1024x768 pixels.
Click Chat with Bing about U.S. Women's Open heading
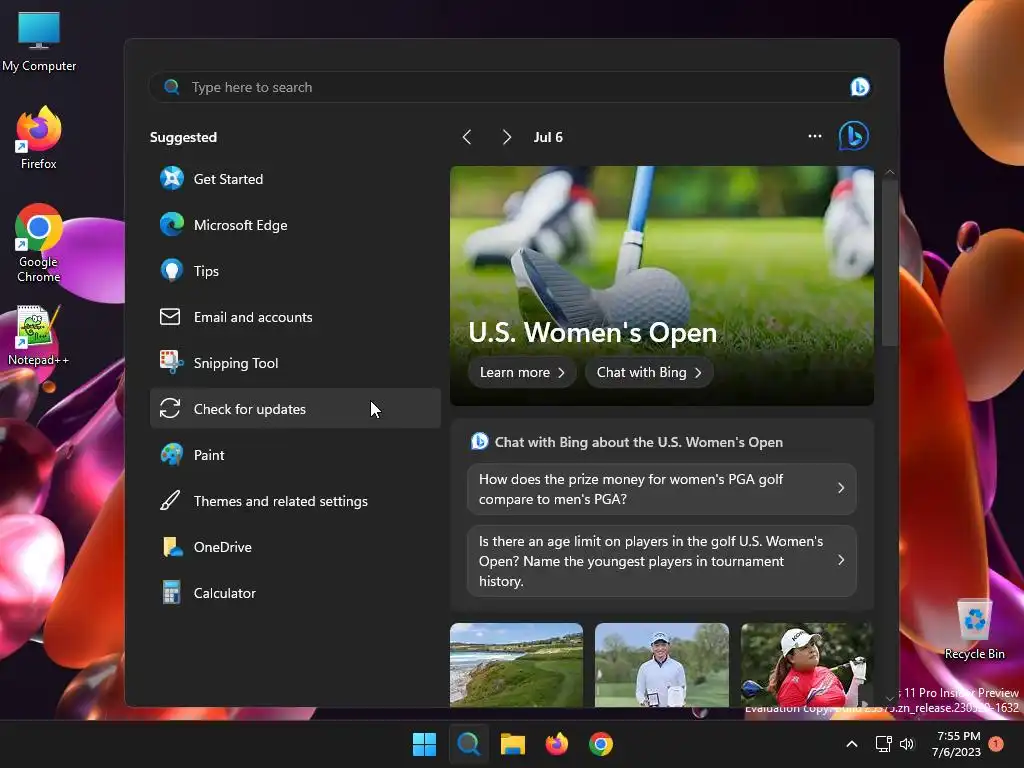point(639,442)
